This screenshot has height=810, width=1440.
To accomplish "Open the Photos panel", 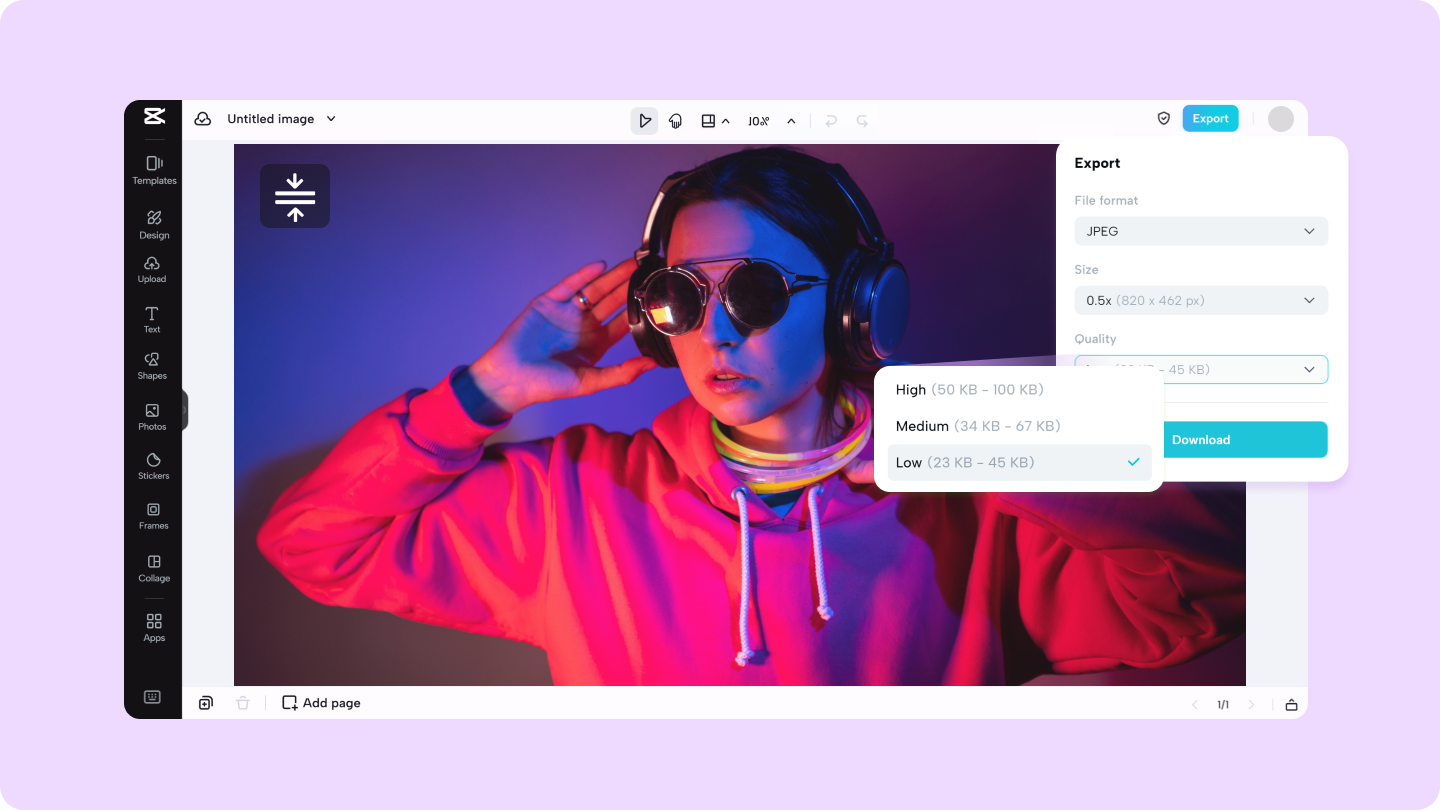I will click(152, 416).
